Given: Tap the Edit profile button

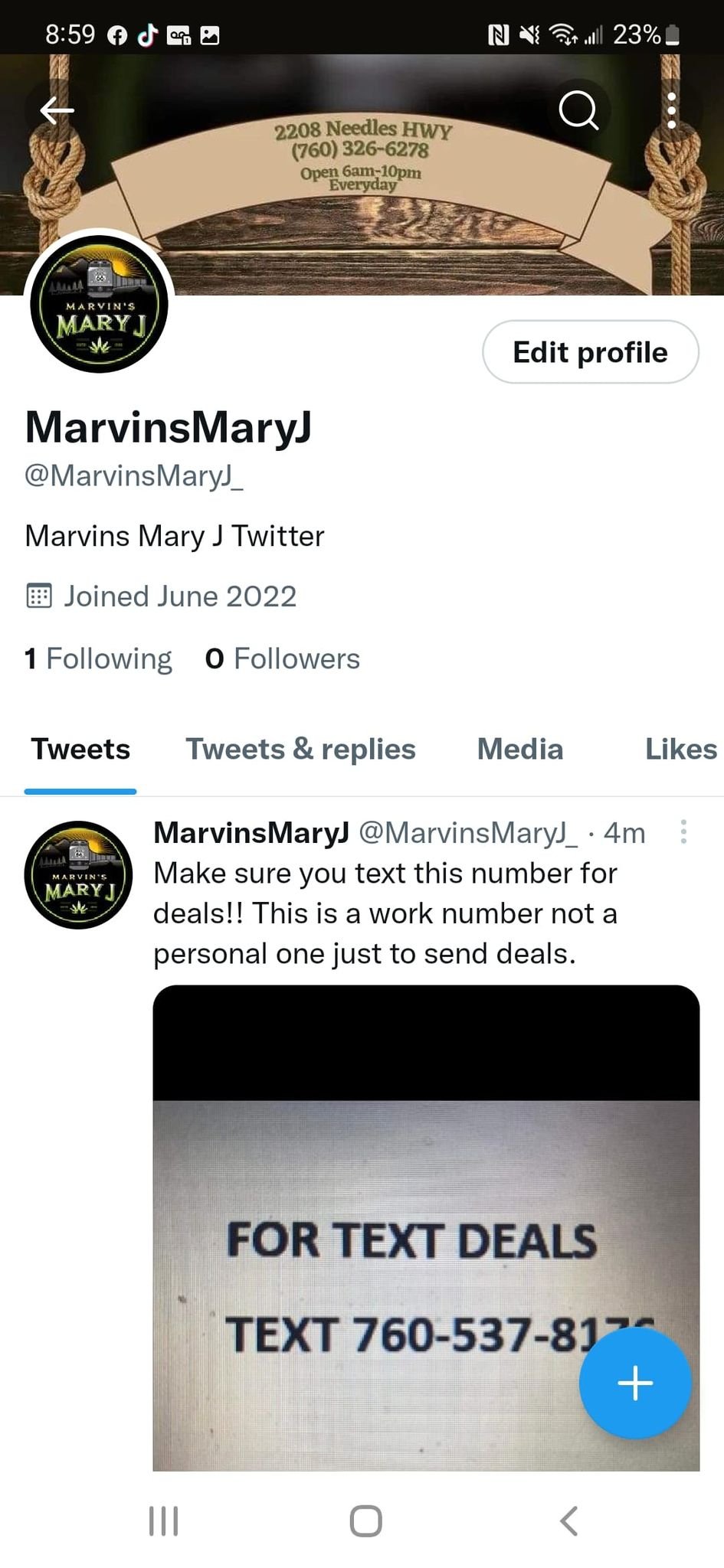Looking at the screenshot, I should tap(590, 352).
